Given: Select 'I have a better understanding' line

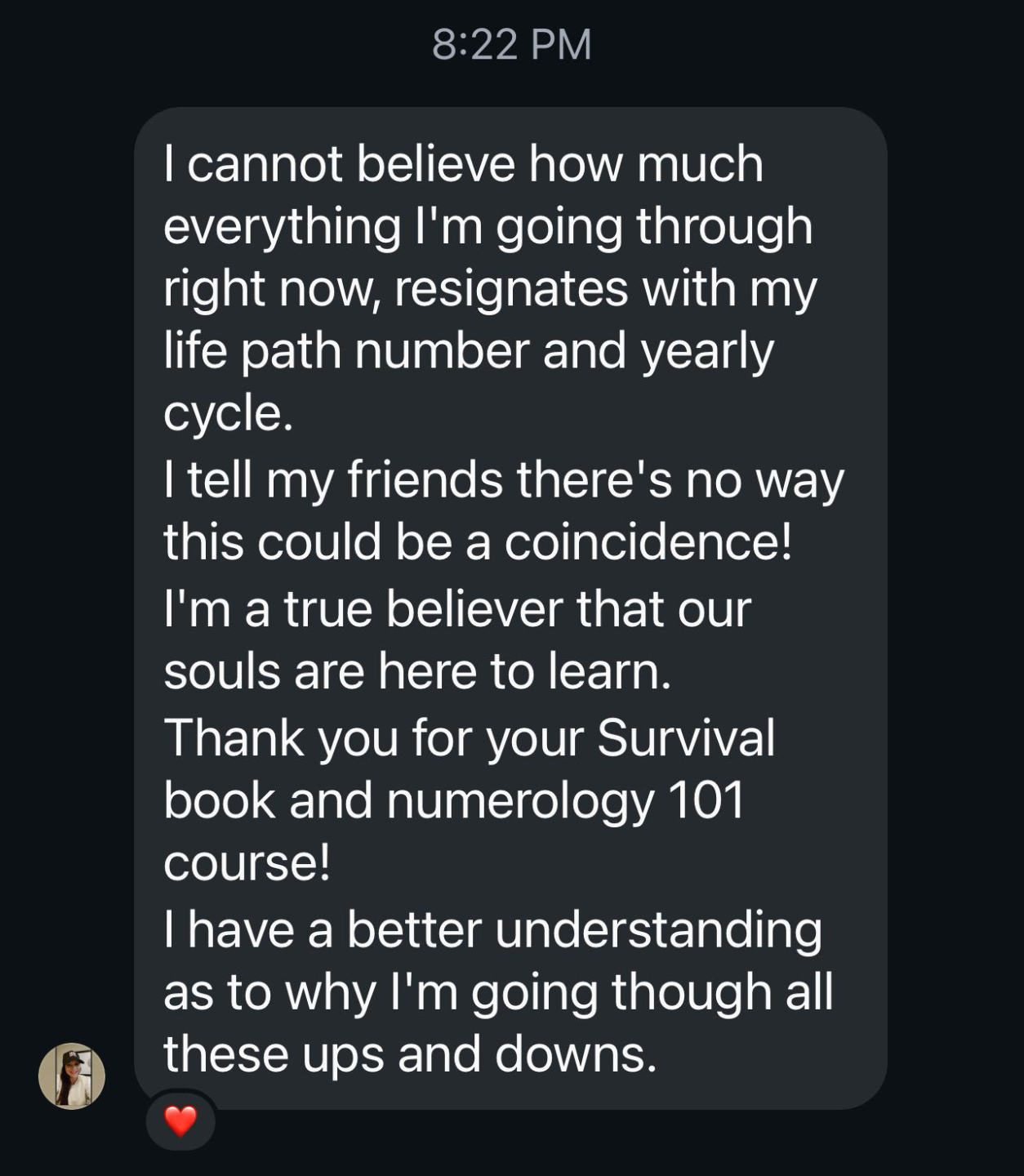Looking at the screenshot, I should [492, 929].
